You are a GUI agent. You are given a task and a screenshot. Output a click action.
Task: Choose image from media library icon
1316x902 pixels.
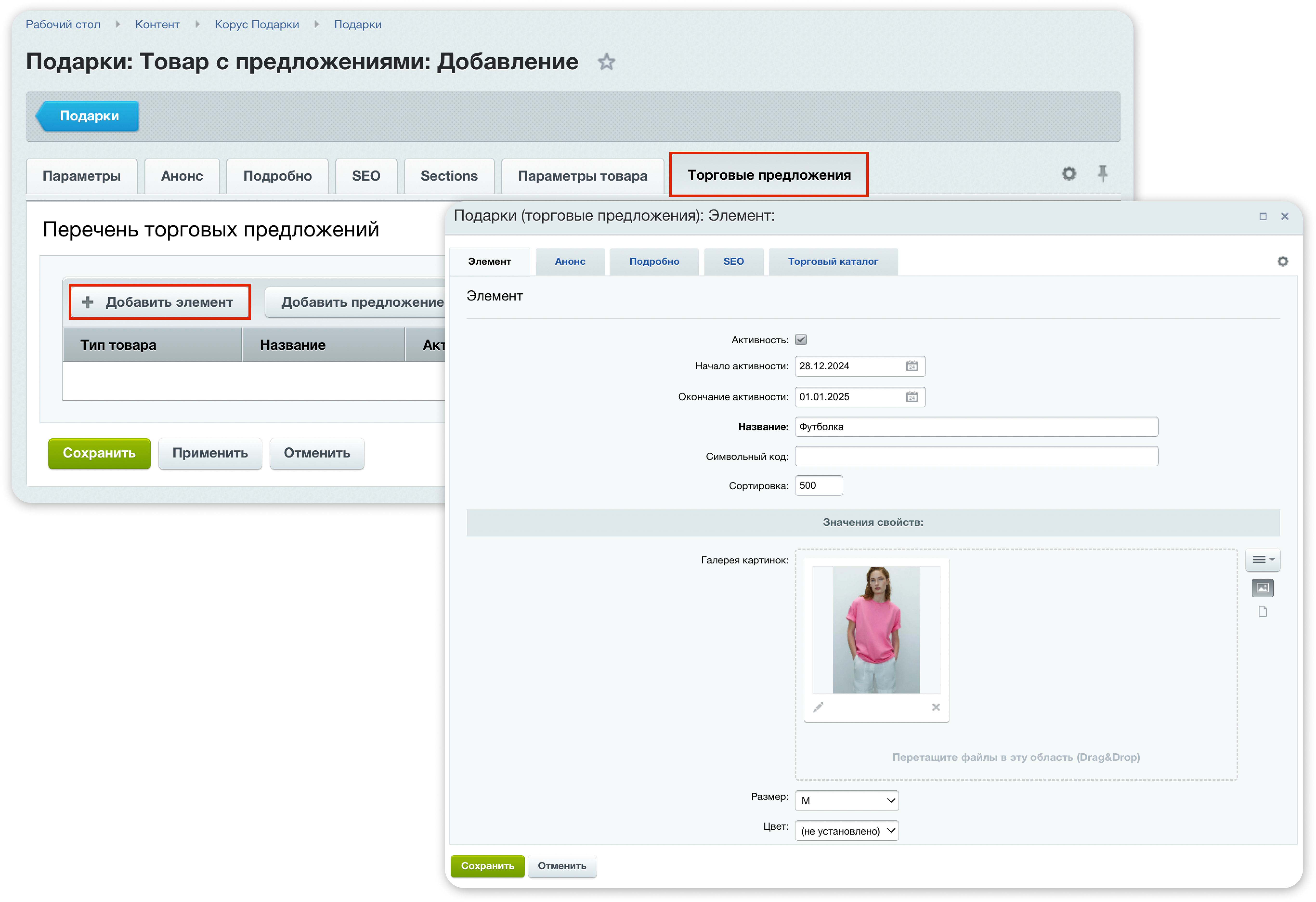pyautogui.click(x=1262, y=588)
